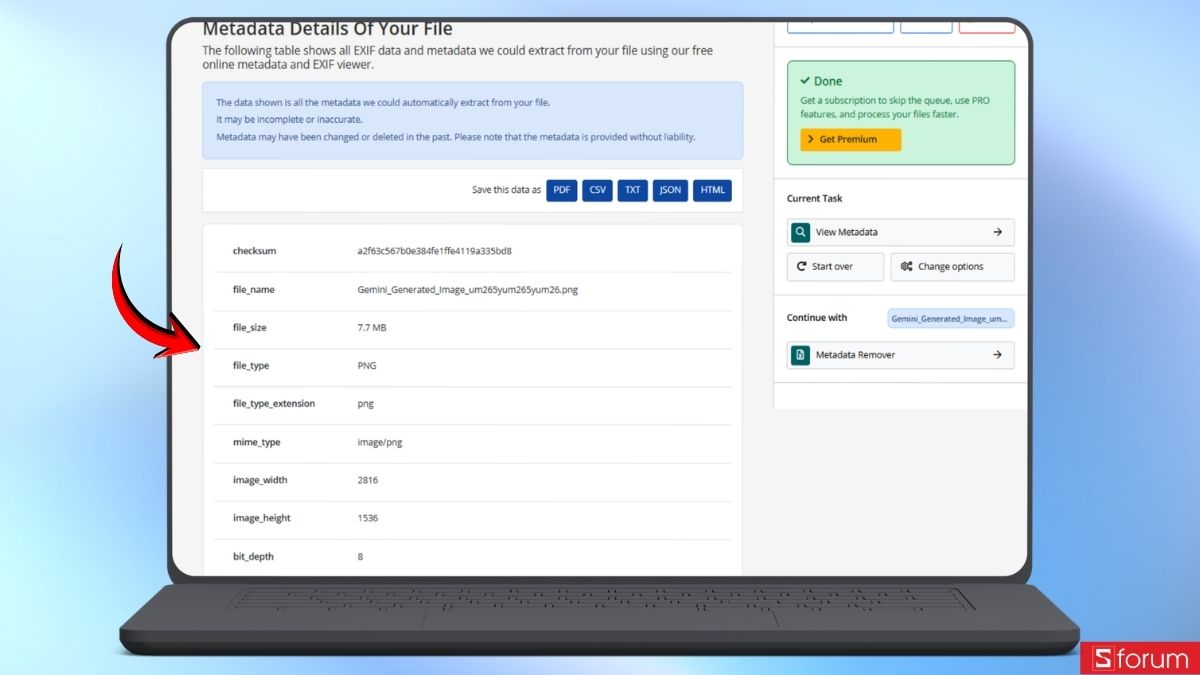Screen dimensions: 1200x675
Task: Click the file_type_extension label
Action: tap(274, 404)
